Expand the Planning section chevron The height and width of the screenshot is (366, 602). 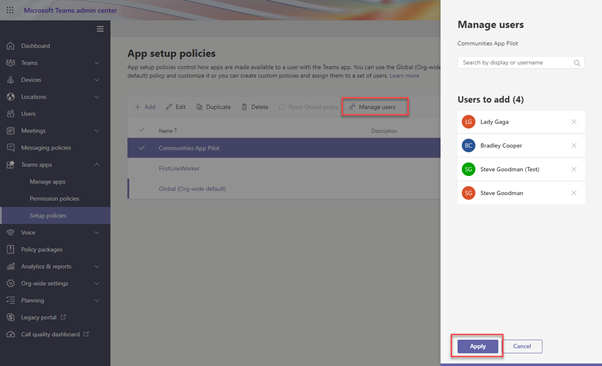coord(97,300)
